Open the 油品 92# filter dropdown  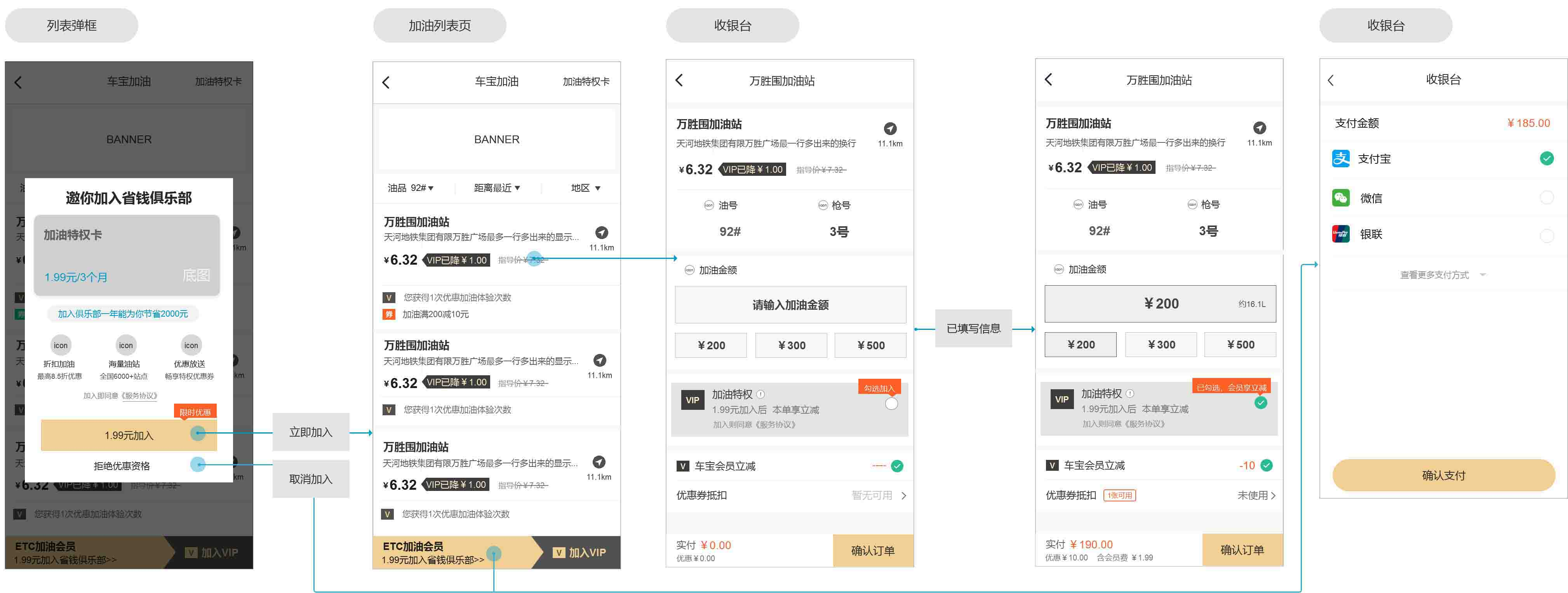411,188
